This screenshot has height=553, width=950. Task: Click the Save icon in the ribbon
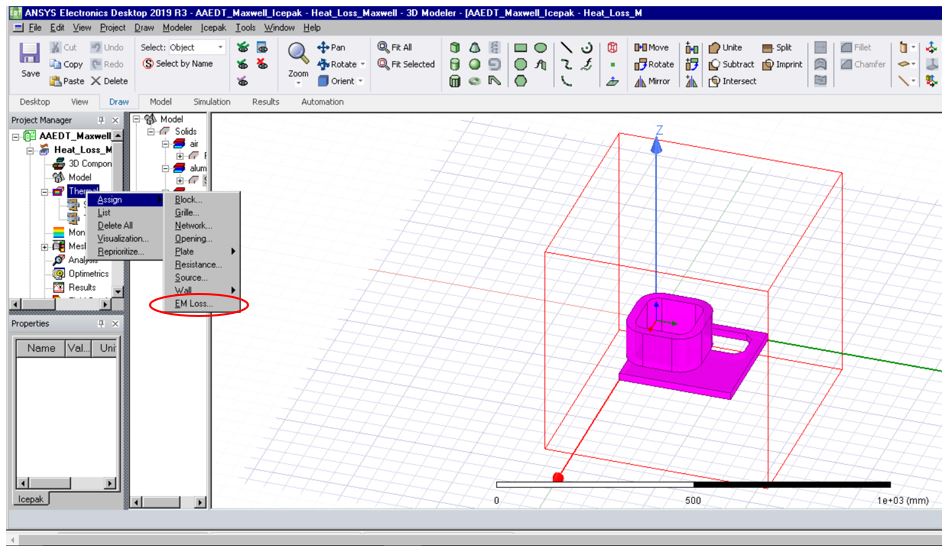(30, 54)
